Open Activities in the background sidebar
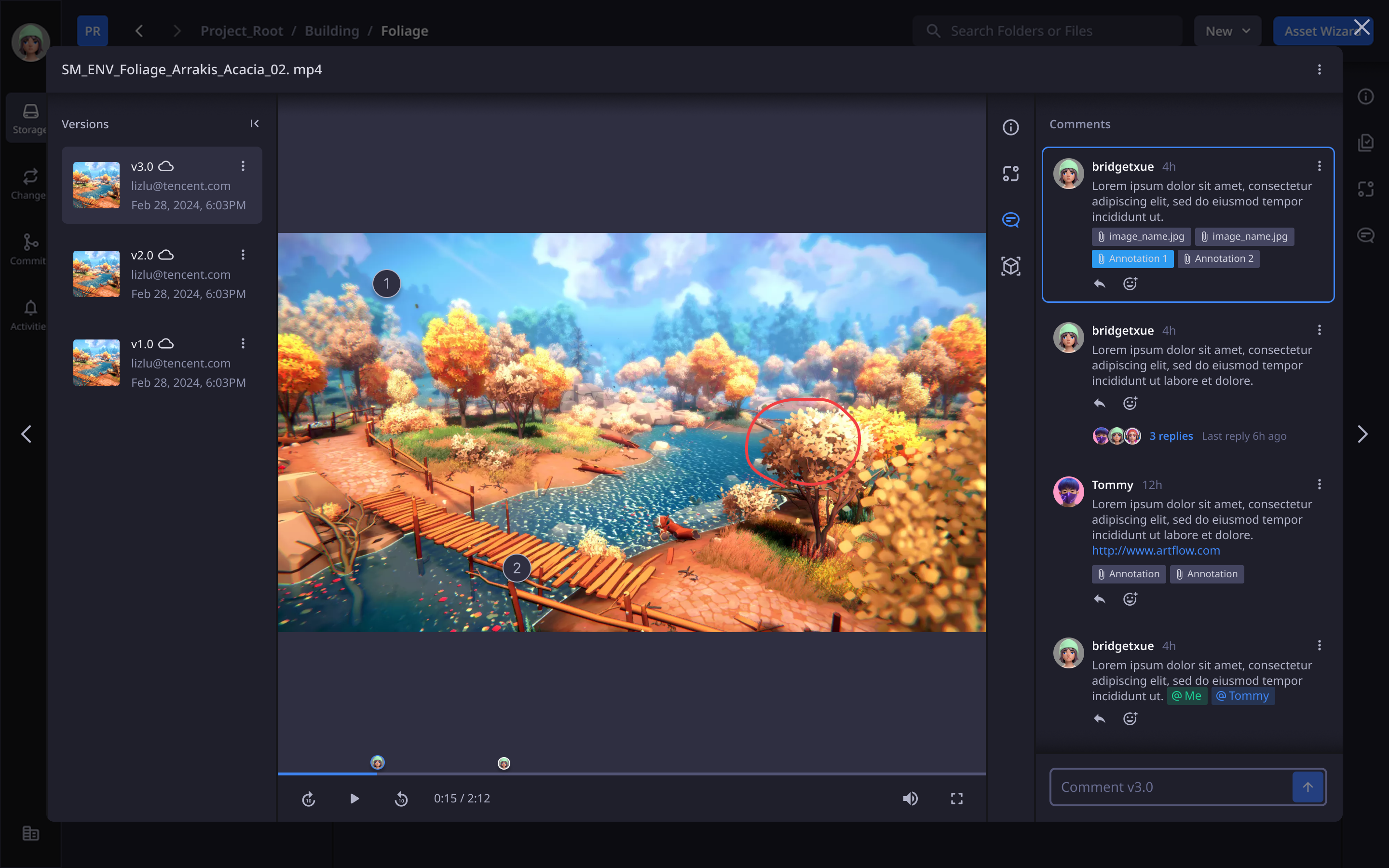 [x=29, y=315]
